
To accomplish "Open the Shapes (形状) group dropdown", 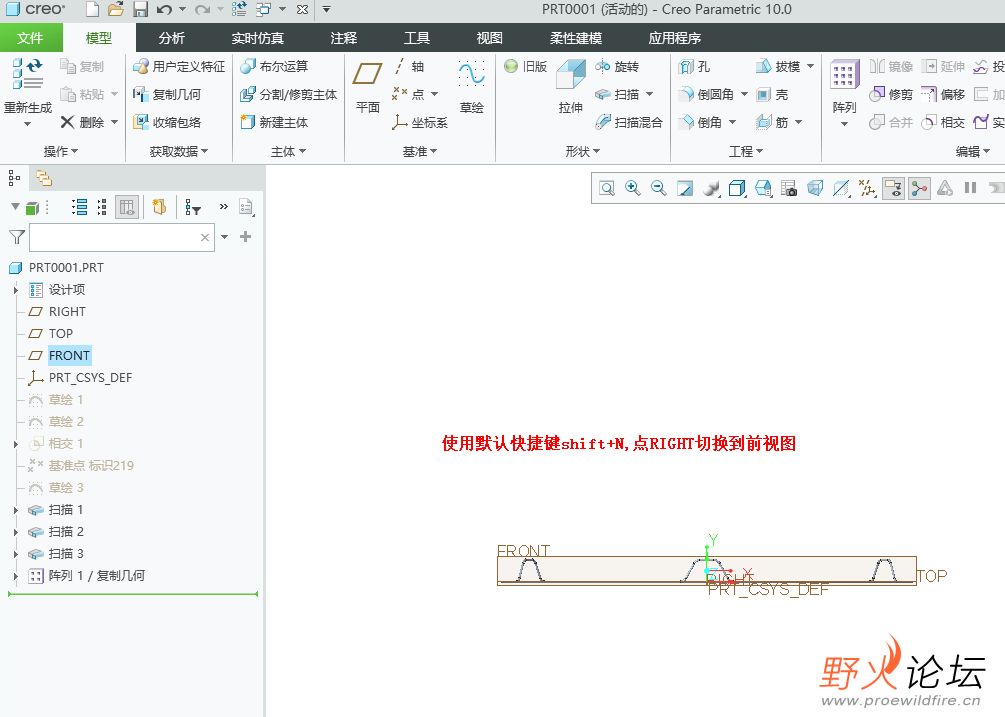I will [x=583, y=151].
